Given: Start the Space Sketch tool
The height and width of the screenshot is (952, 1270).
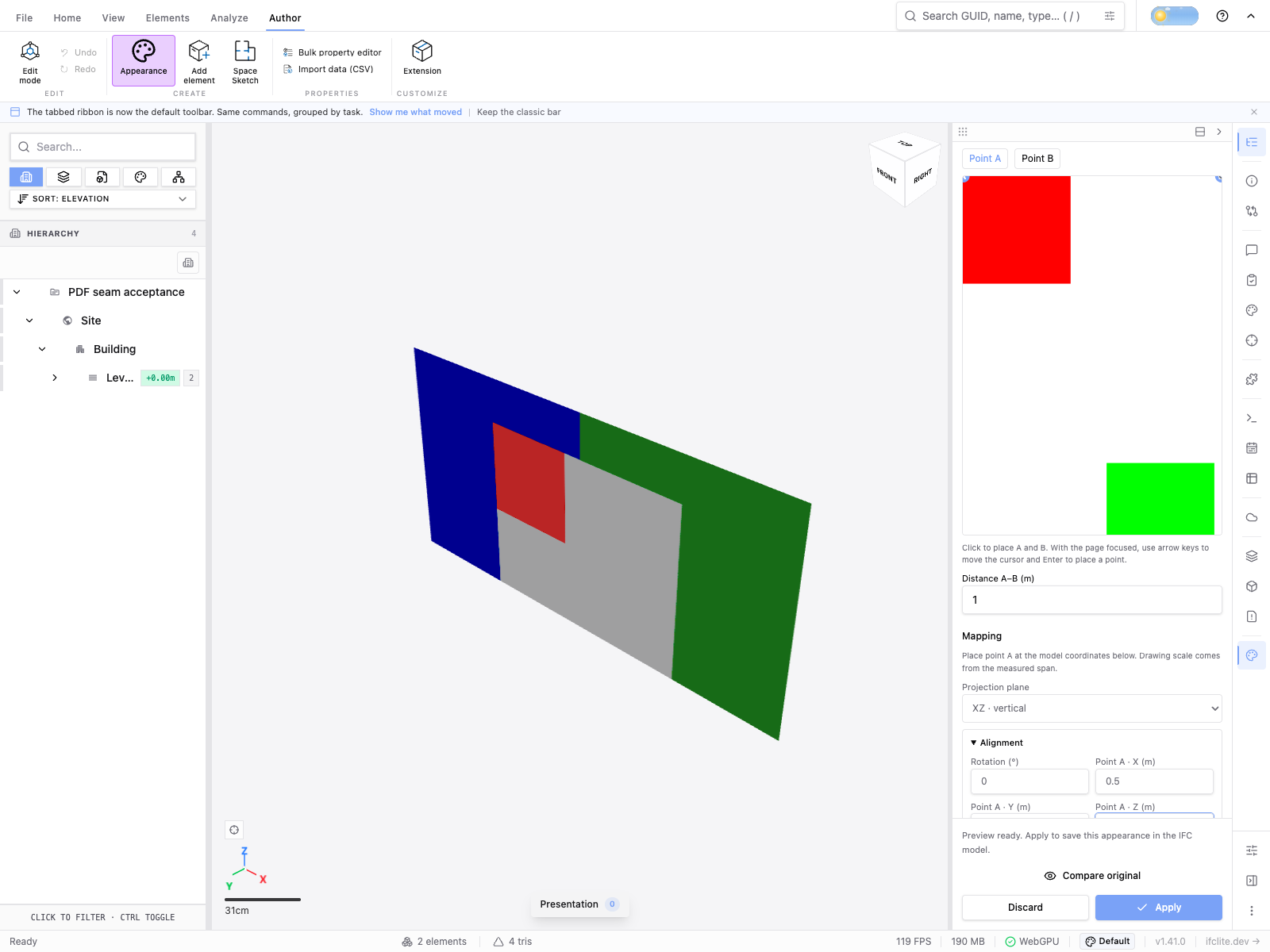Looking at the screenshot, I should pyautogui.click(x=245, y=62).
